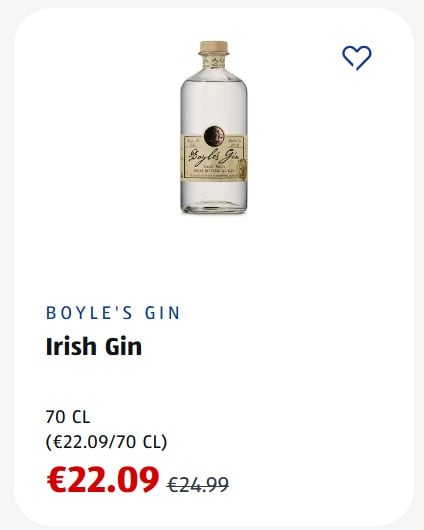Click the (€22.09/70 CL) unit price text

point(107,442)
